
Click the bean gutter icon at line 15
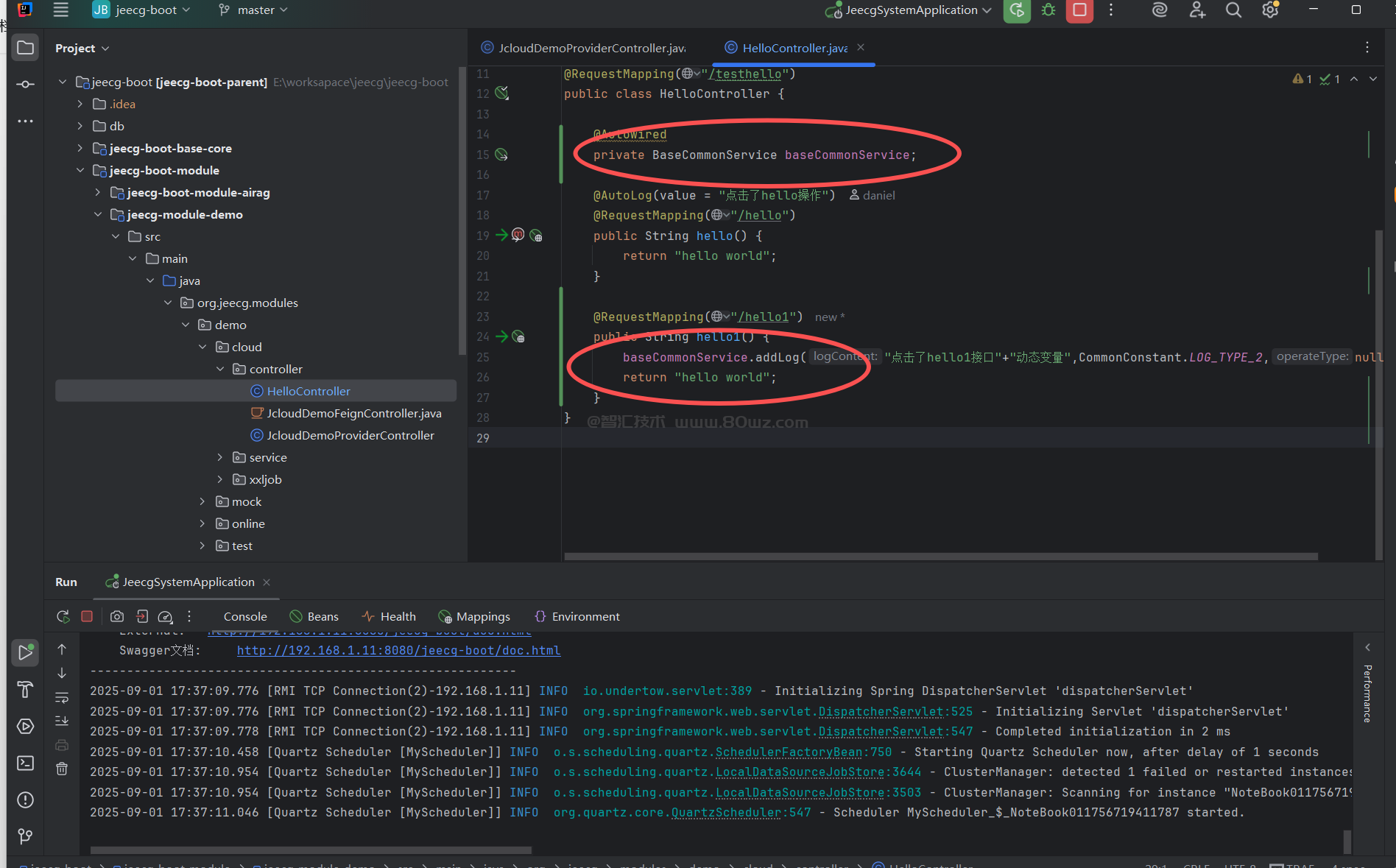[501, 155]
